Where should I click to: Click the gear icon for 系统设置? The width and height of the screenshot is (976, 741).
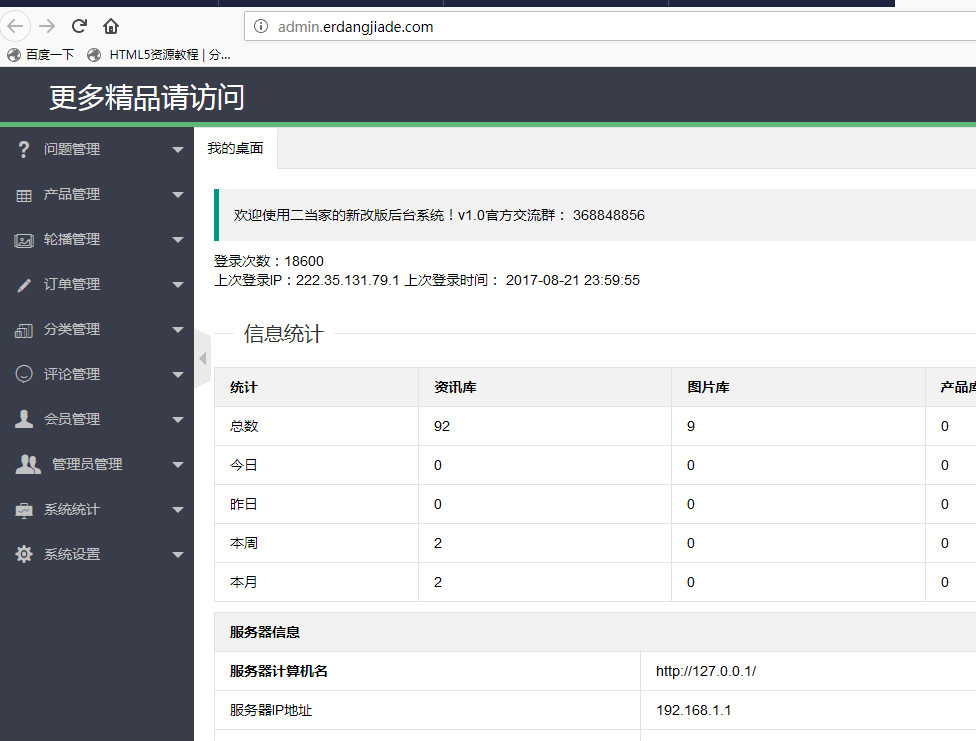pos(24,554)
